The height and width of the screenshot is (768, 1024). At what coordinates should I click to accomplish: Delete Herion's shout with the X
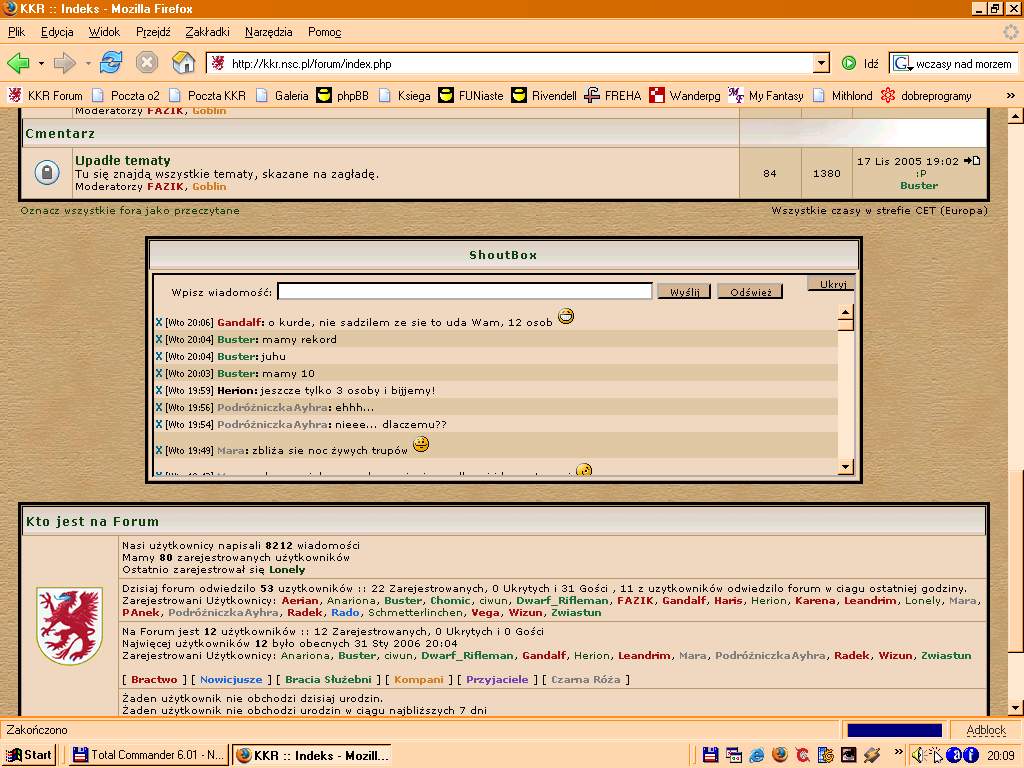pos(159,391)
